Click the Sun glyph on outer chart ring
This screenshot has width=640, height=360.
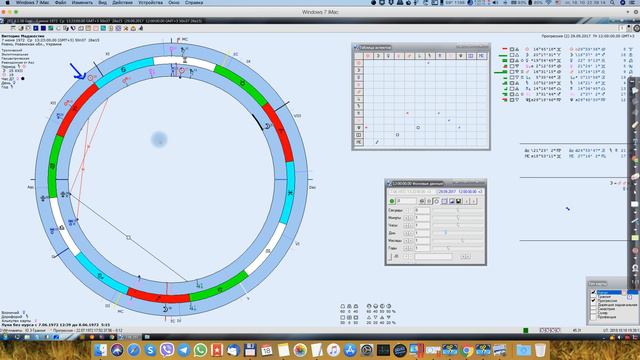pyautogui.click(x=91, y=78)
